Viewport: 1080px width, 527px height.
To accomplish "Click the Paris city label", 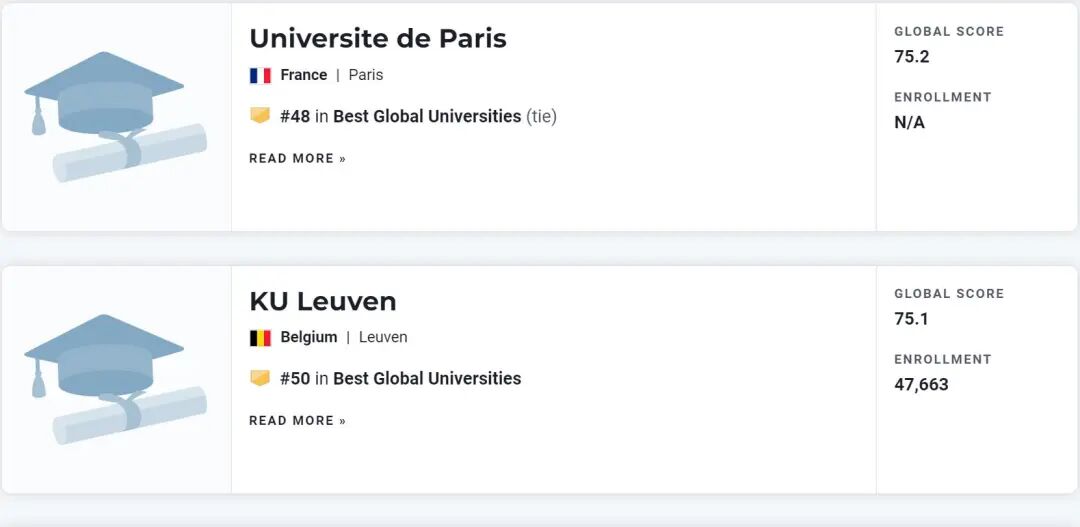I will [366, 75].
